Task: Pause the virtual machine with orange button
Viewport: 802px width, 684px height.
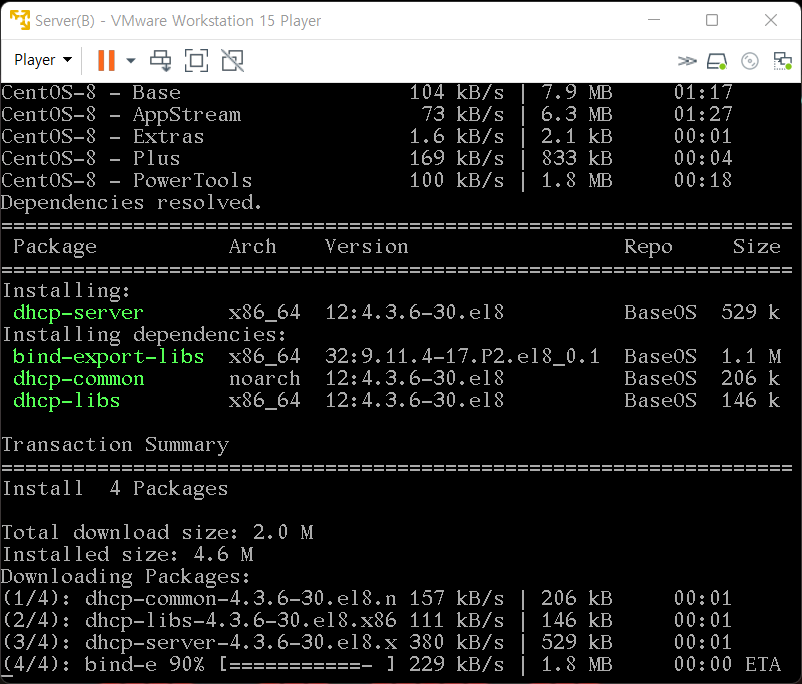Action: tap(106, 60)
